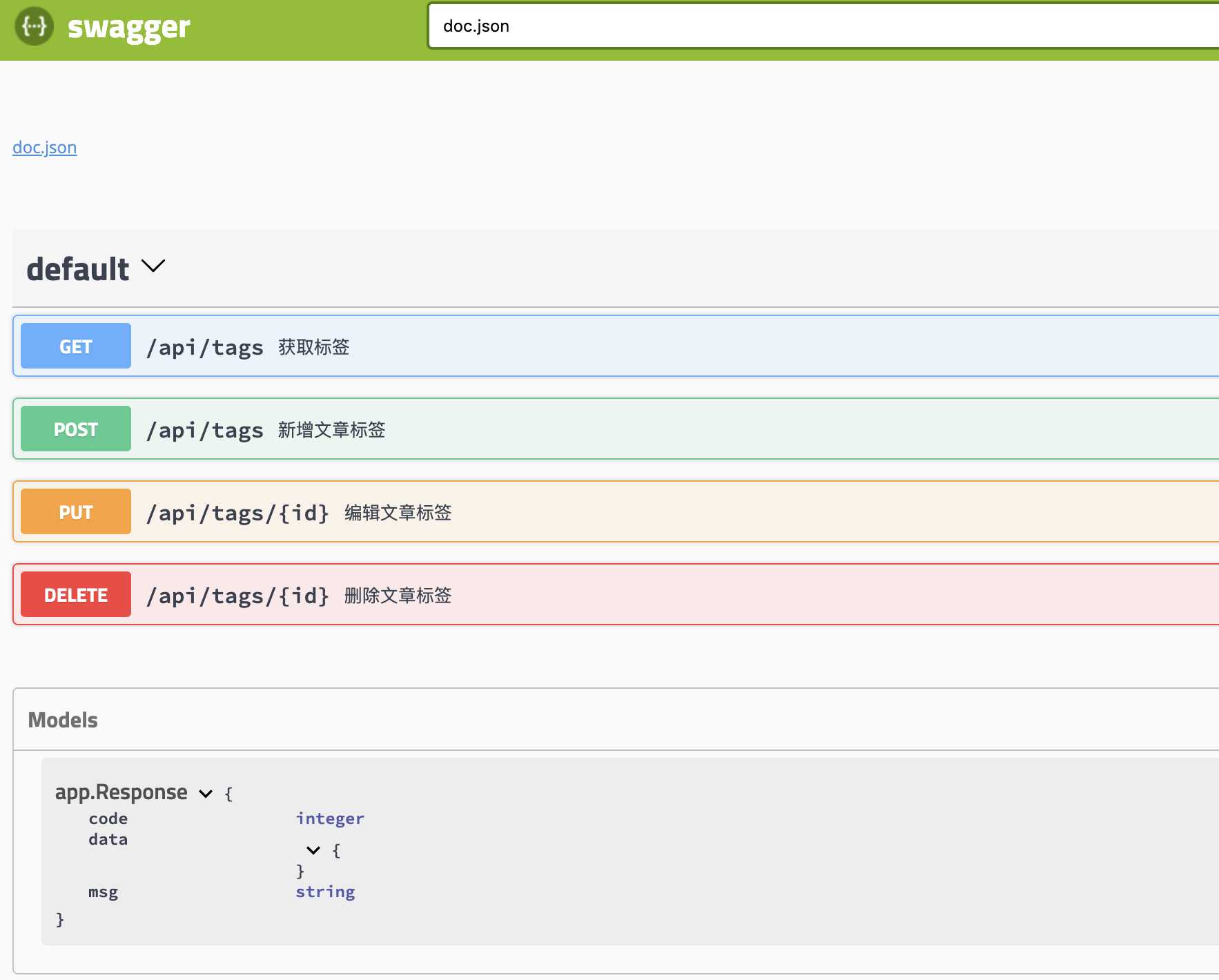Click the Swagger logo icon
The image size is (1219, 980).
pyautogui.click(x=35, y=26)
